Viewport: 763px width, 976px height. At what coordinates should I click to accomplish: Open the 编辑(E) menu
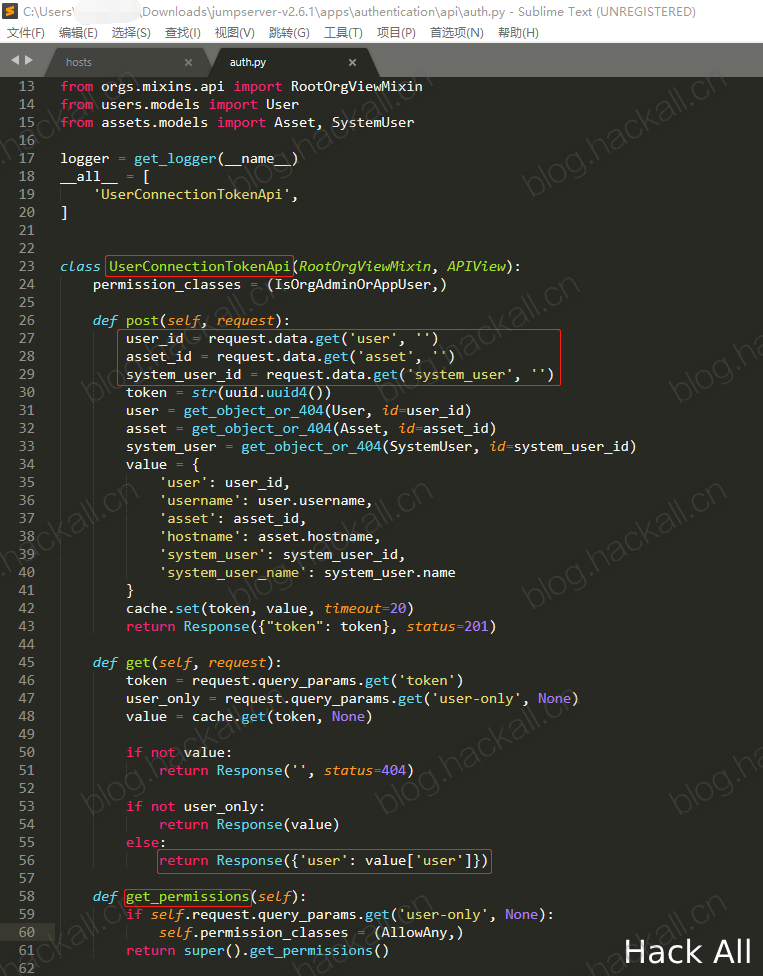pyautogui.click(x=78, y=32)
